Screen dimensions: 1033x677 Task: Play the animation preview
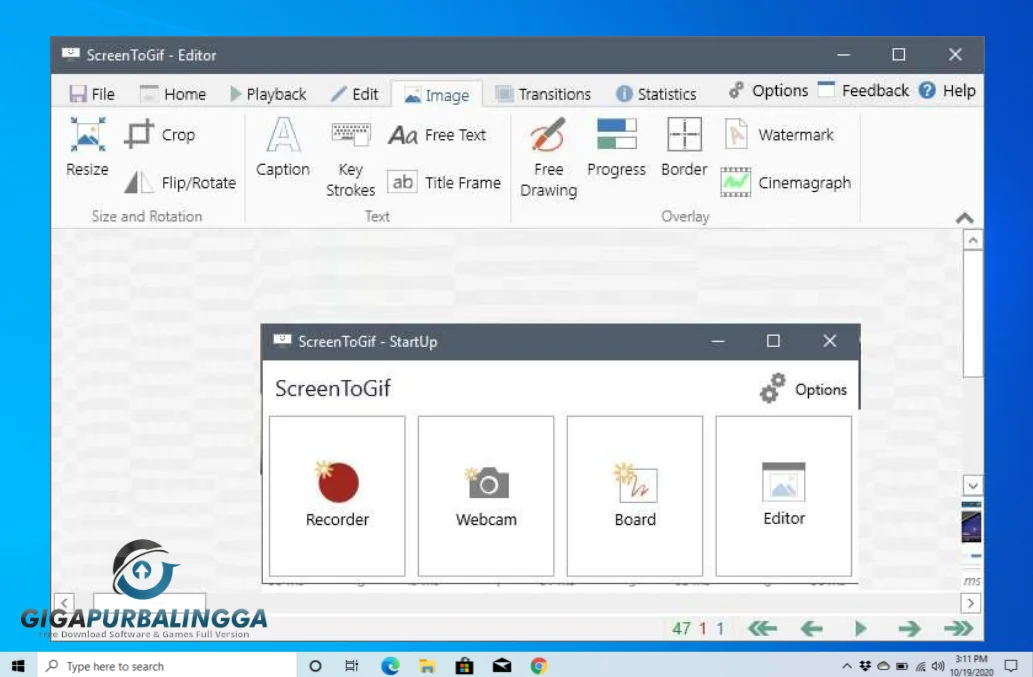click(860, 628)
